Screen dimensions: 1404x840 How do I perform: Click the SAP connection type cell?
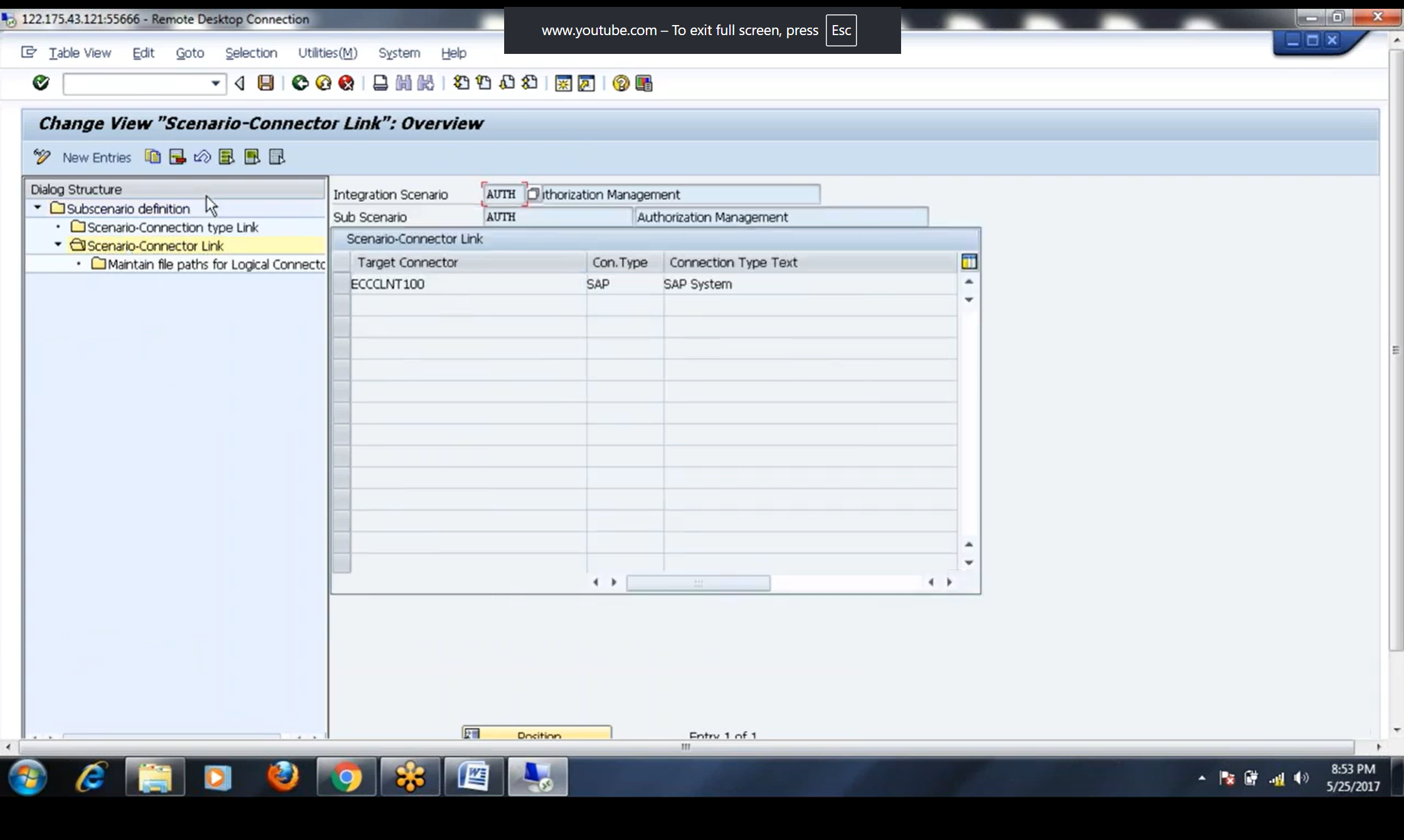(x=625, y=284)
